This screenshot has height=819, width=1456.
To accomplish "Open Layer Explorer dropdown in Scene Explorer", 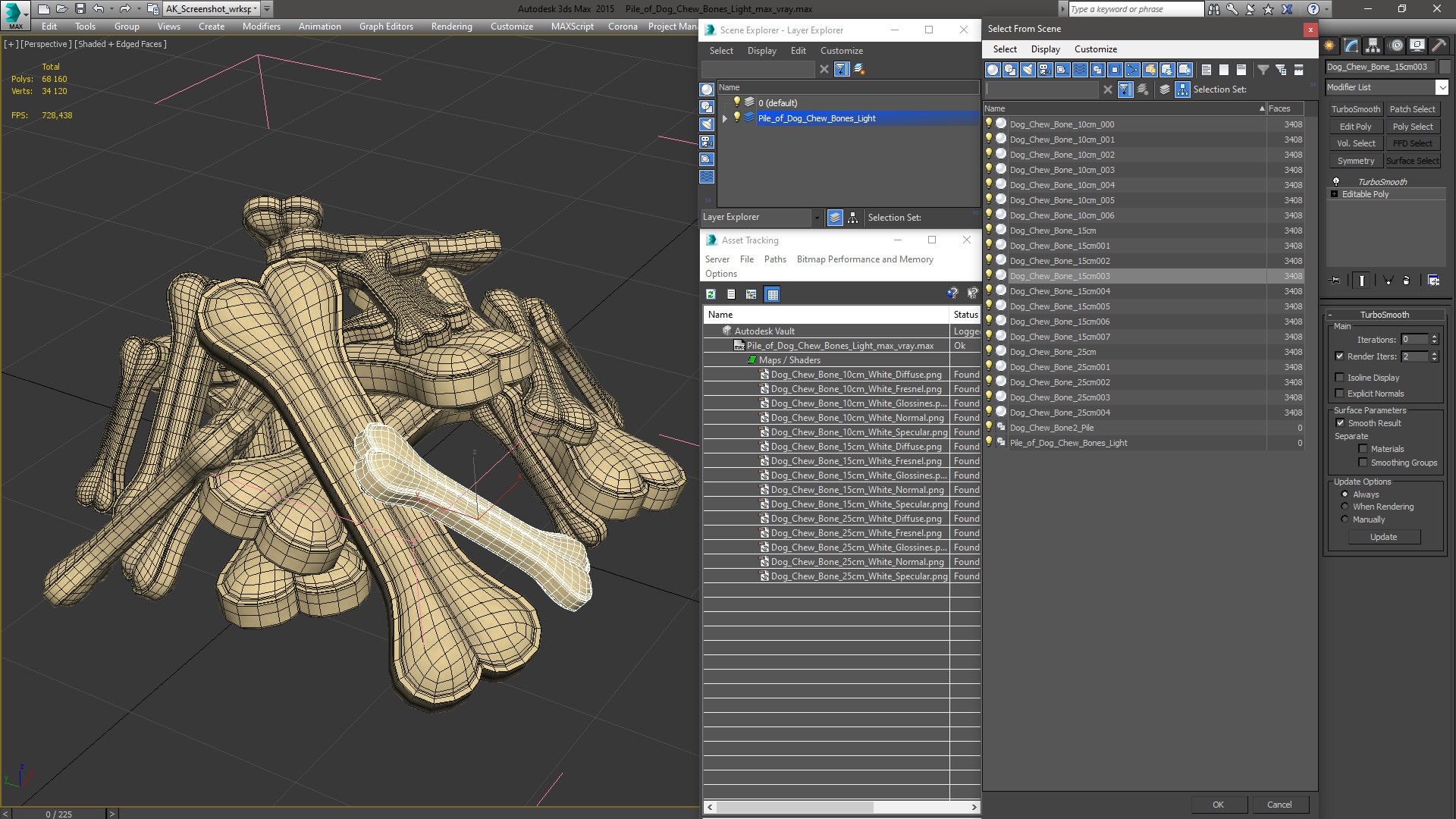I will [817, 218].
